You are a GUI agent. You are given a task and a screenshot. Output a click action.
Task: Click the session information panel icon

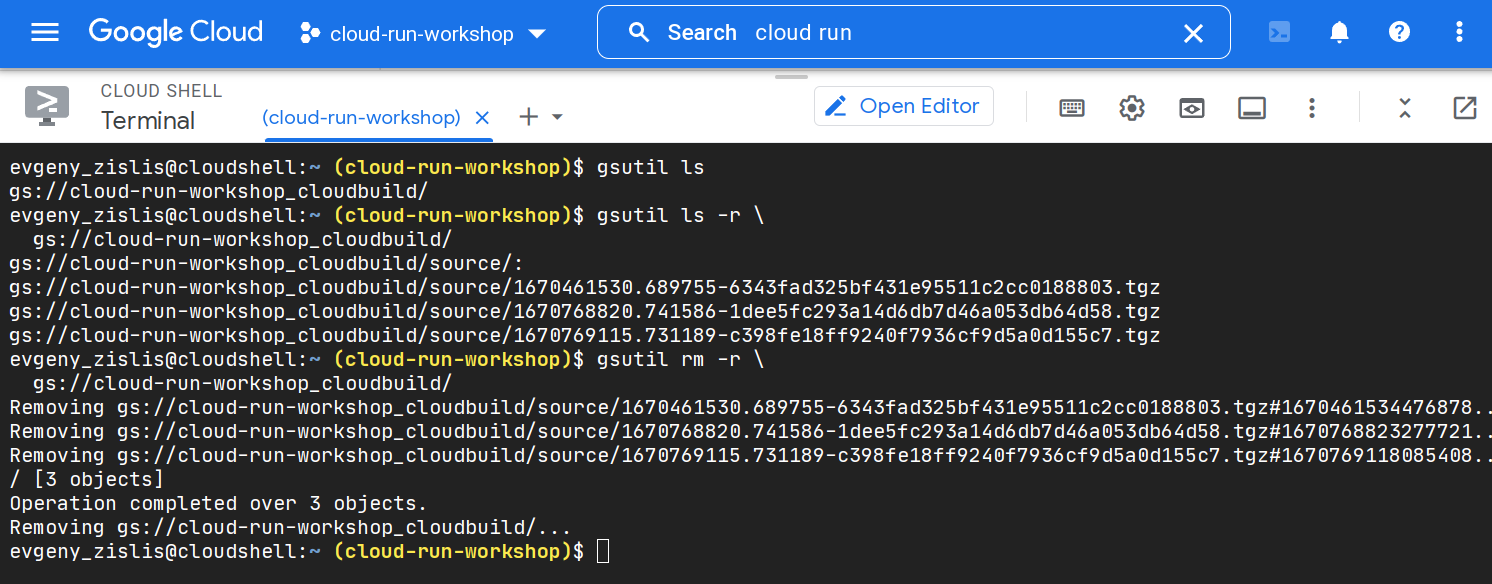tap(1252, 108)
